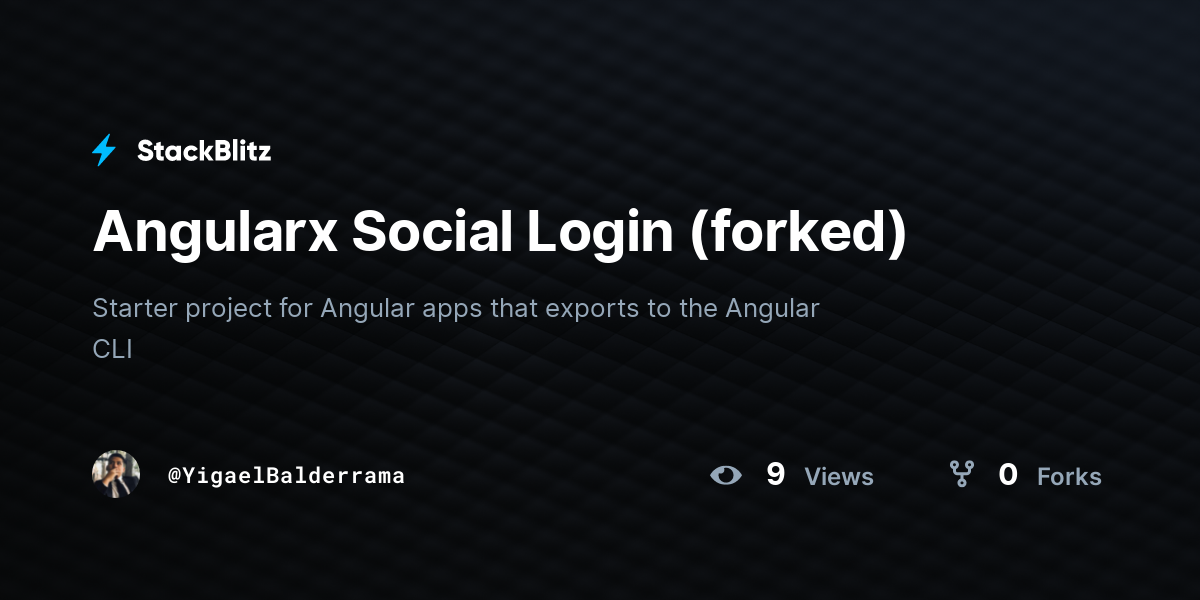Viewport: 1200px width, 600px height.
Task: Click the StackBlitz lightning bolt logo
Action: (x=104, y=151)
